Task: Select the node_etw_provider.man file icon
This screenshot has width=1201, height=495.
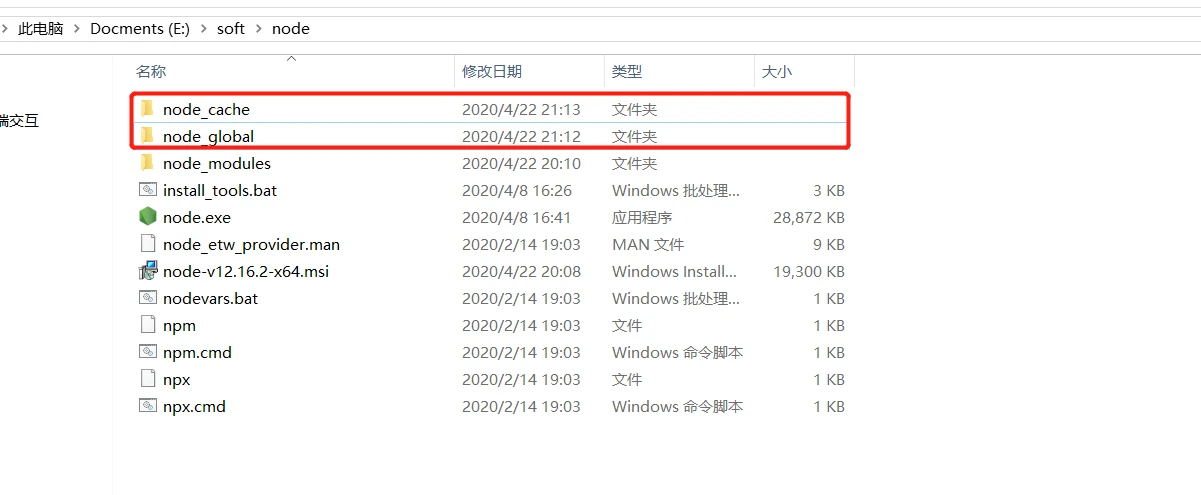Action: [x=147, y=244]
